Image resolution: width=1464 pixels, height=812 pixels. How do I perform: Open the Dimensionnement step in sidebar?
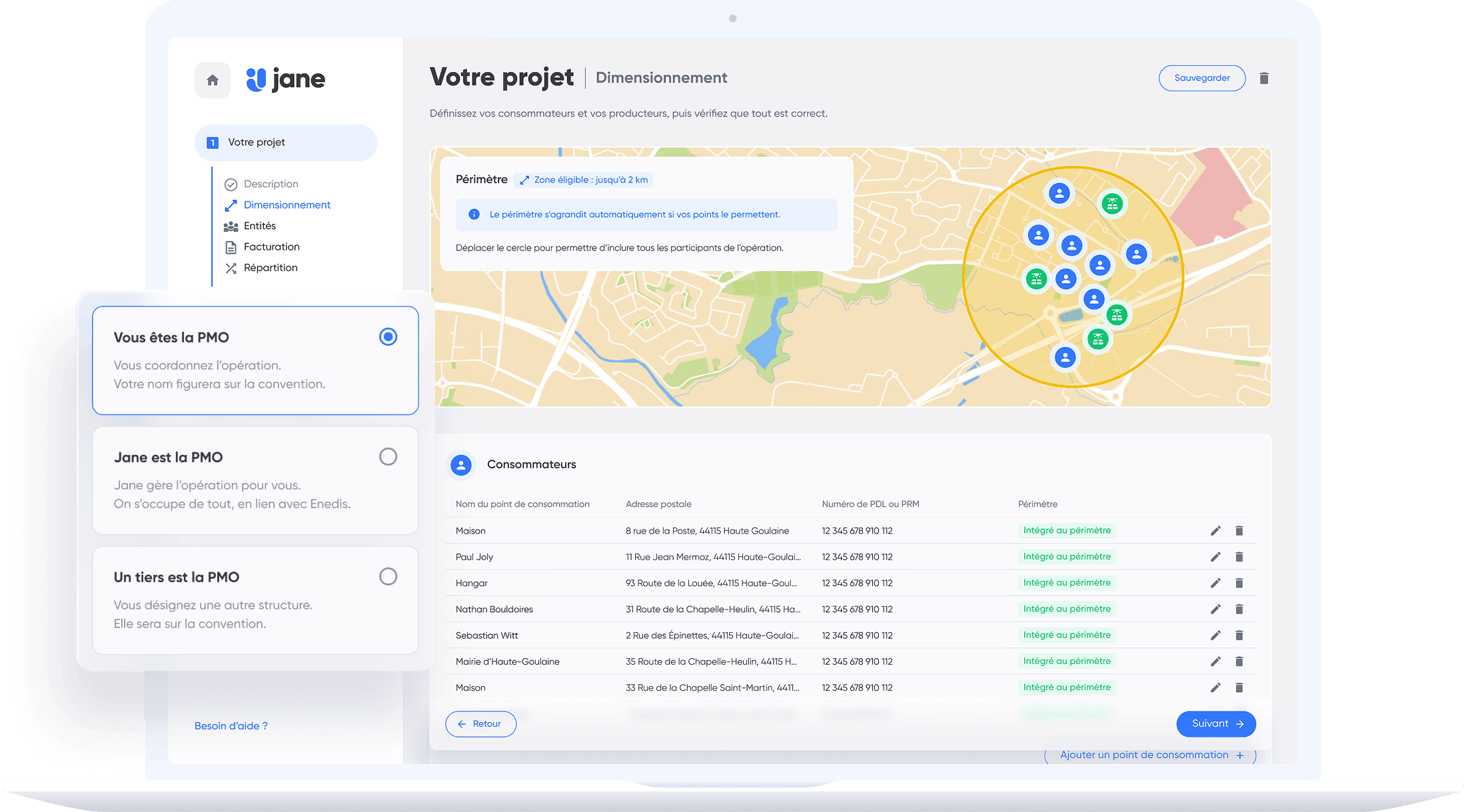click(287, 205)
